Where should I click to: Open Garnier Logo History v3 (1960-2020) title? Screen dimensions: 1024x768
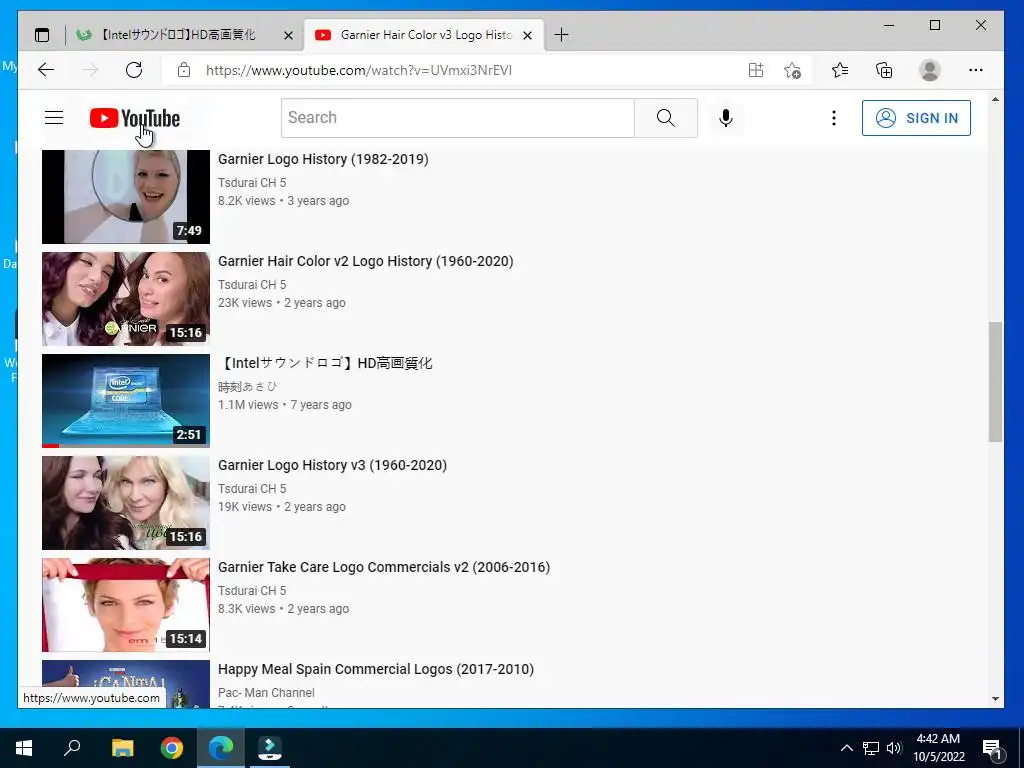pyautogui.click(x=332, y=465)
